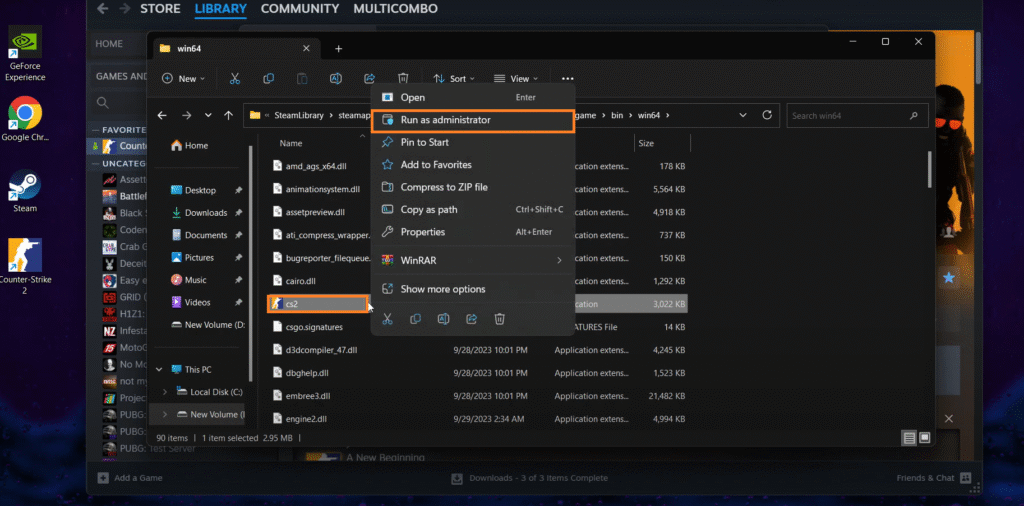The width and height of the screenshot is (1024, 506).
Task: Click the Paste toolbar icon
Action: click(302, 78)
